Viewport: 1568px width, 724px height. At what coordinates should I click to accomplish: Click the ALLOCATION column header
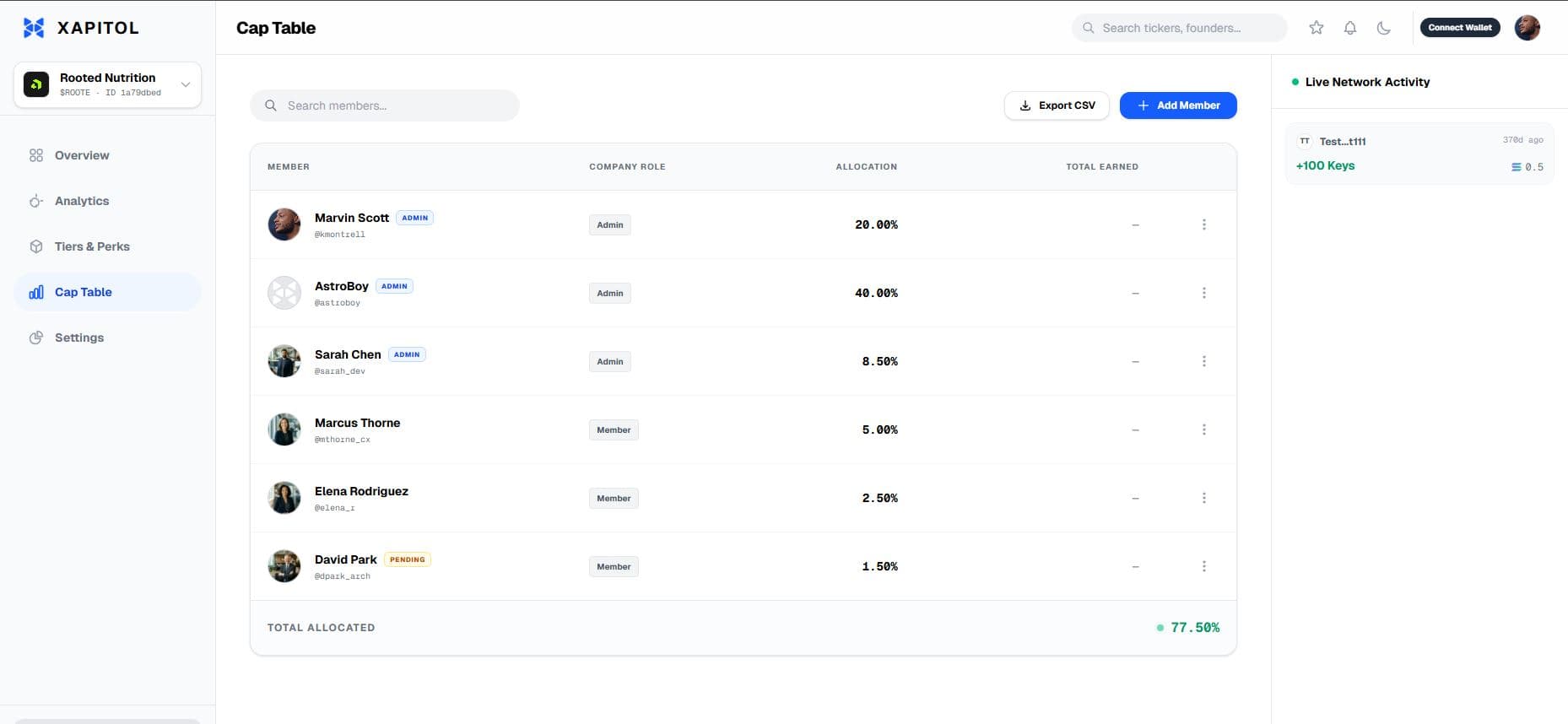click(867, 167)
